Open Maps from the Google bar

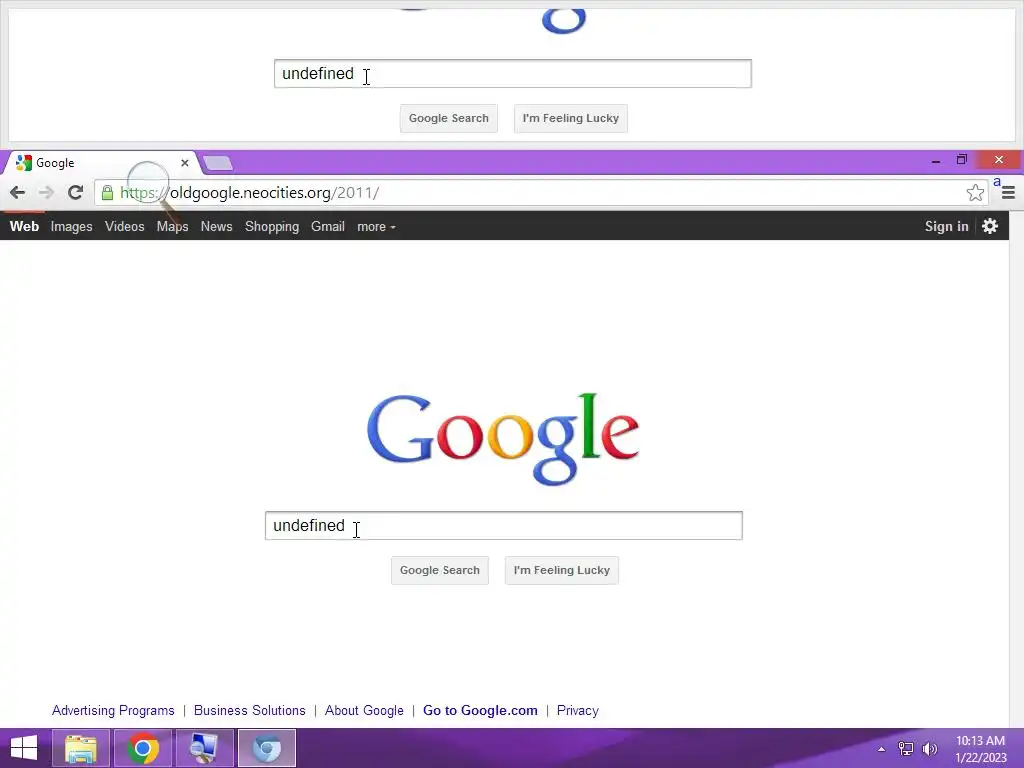172,227
